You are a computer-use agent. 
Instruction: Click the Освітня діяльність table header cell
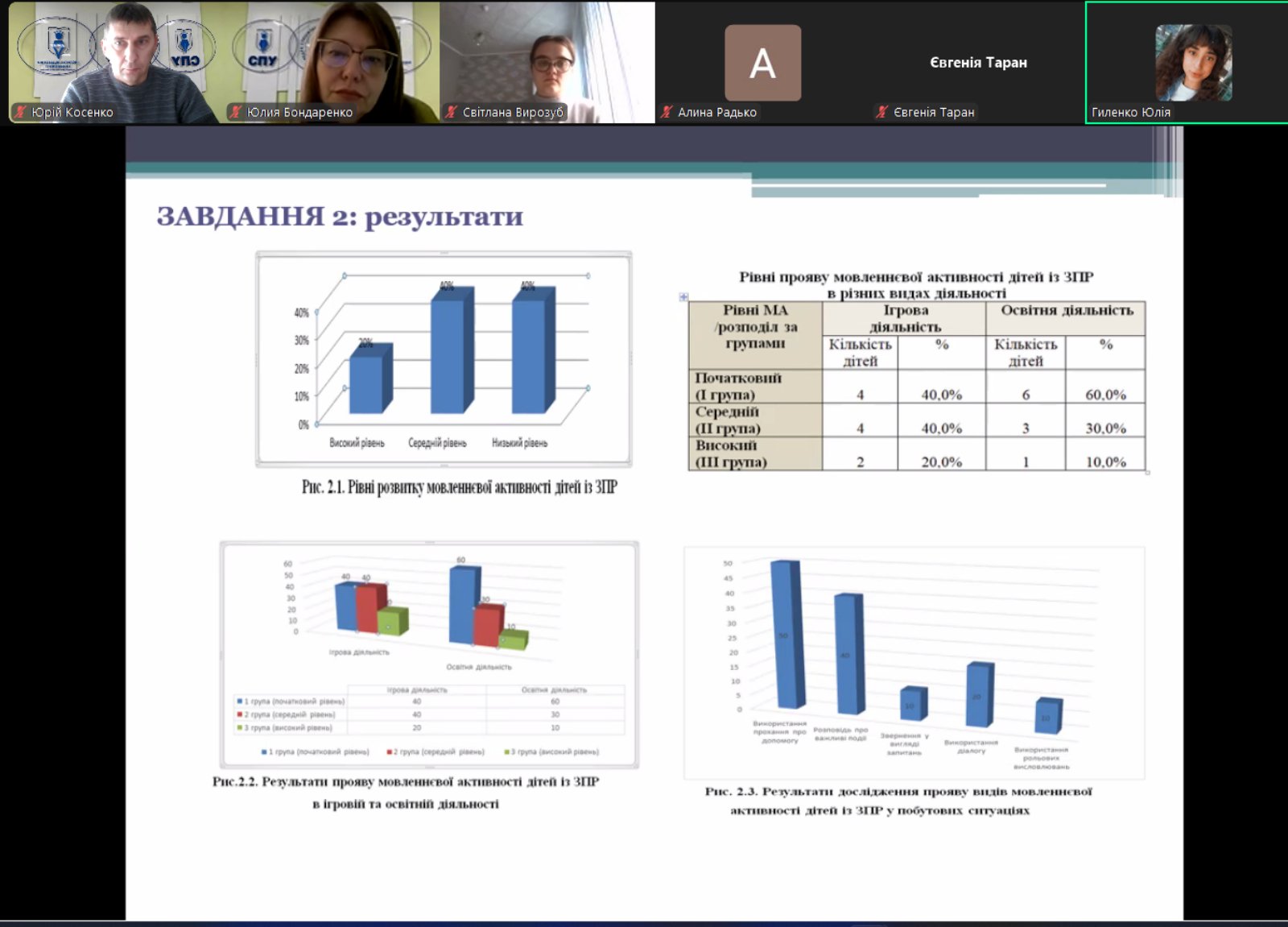coord(1066,311)
